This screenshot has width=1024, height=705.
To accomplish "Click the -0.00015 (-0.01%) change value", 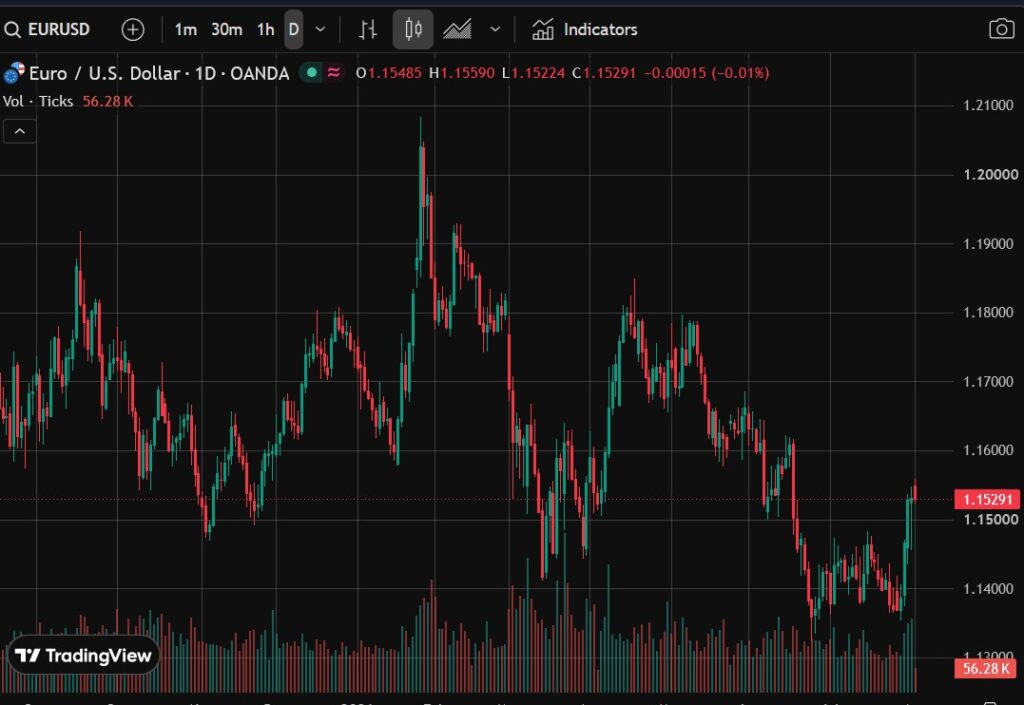I will click(707, 73).
